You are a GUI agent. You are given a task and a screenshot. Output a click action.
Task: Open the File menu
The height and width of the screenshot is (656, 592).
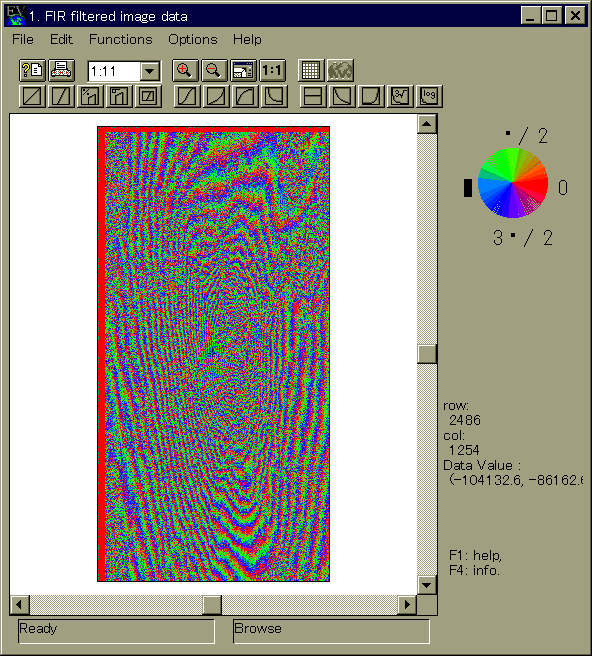[x=23, y=39]
